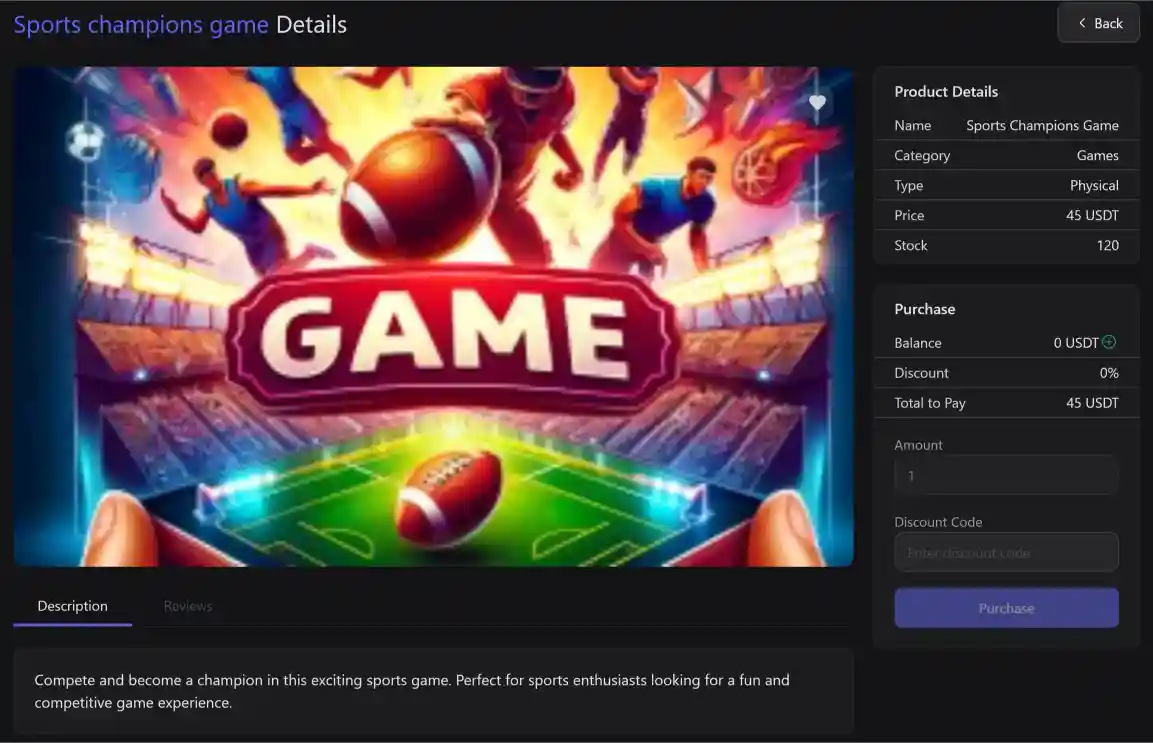Open the GAME product image
The image size is (1153, 743).
click(433, 316)
